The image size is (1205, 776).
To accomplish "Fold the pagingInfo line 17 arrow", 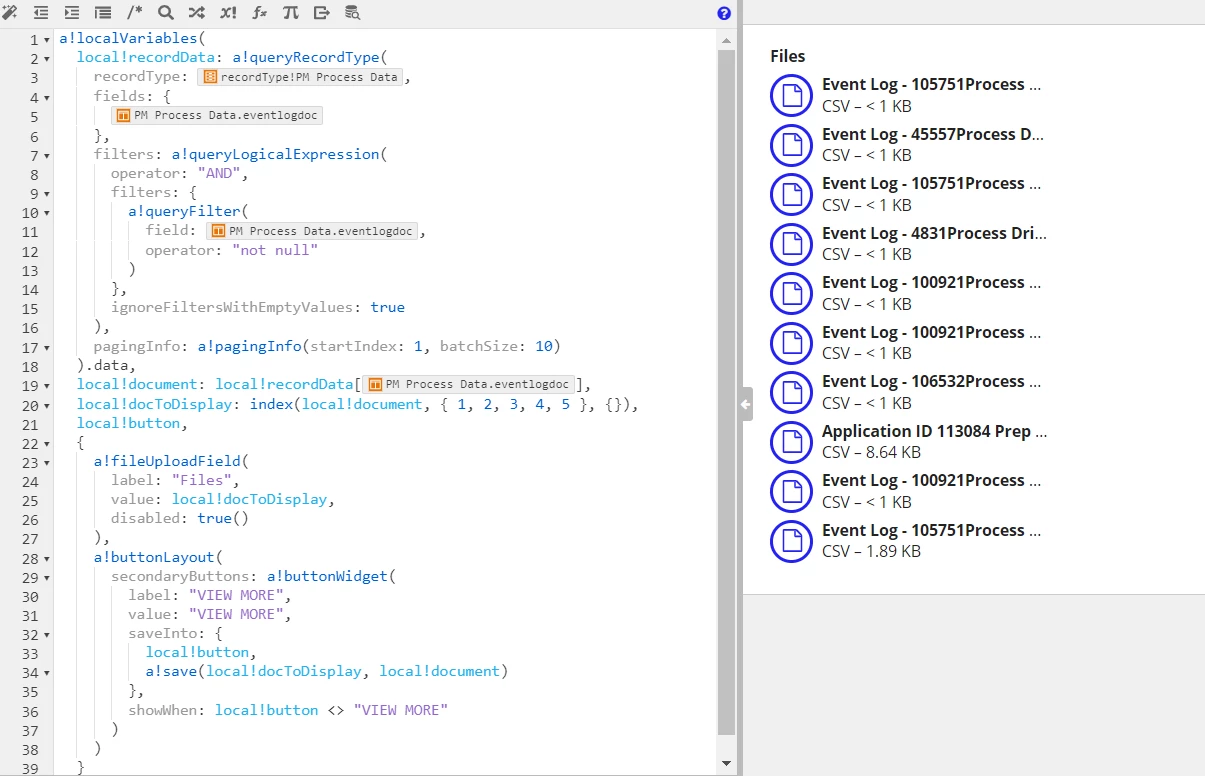I will coord(47,348).
